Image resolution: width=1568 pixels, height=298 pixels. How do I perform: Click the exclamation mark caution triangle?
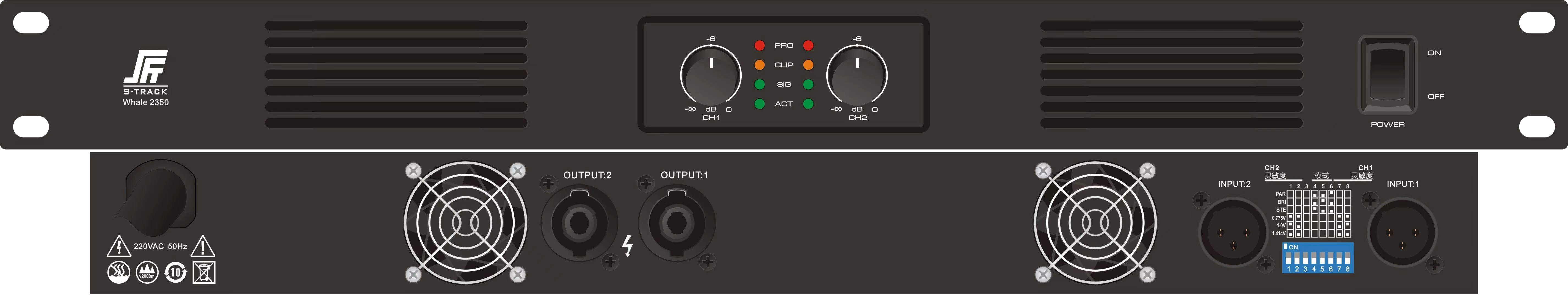pyautogui.click(x=203, y=246)
